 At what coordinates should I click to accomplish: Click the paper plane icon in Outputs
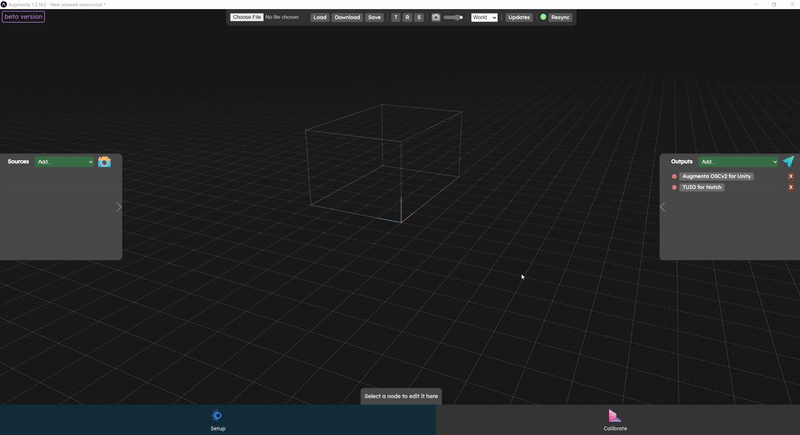[x=788, y=162]
